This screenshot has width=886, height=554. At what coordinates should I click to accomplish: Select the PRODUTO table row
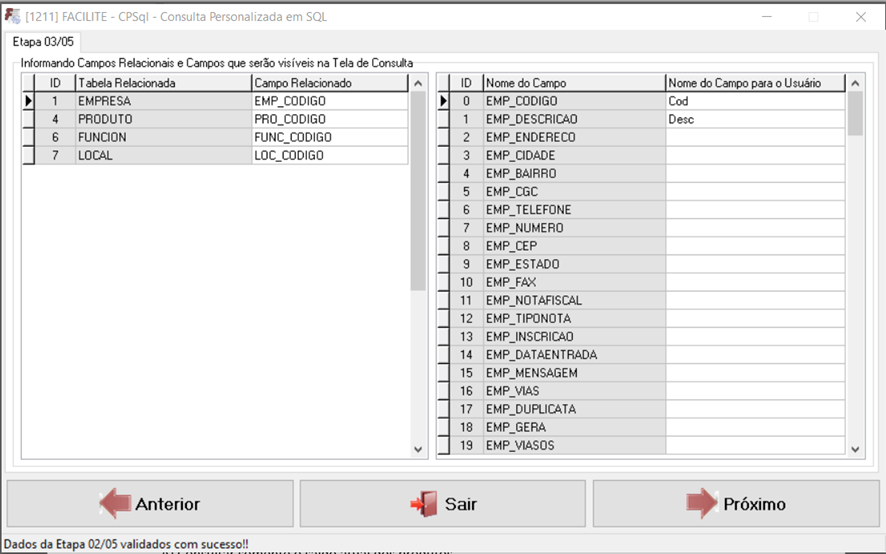[215, 119]
